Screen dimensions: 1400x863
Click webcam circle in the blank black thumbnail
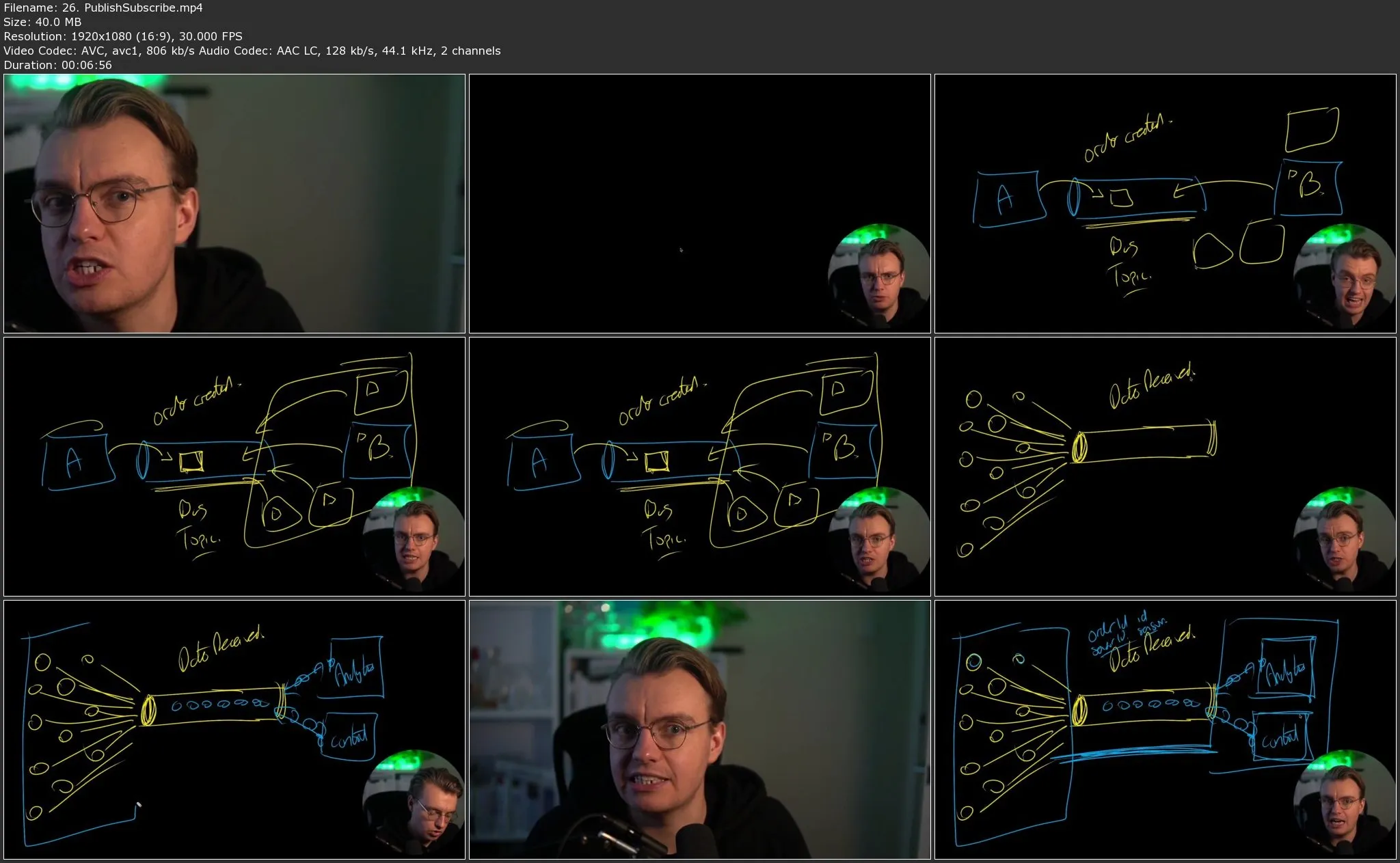click(878, 277)
